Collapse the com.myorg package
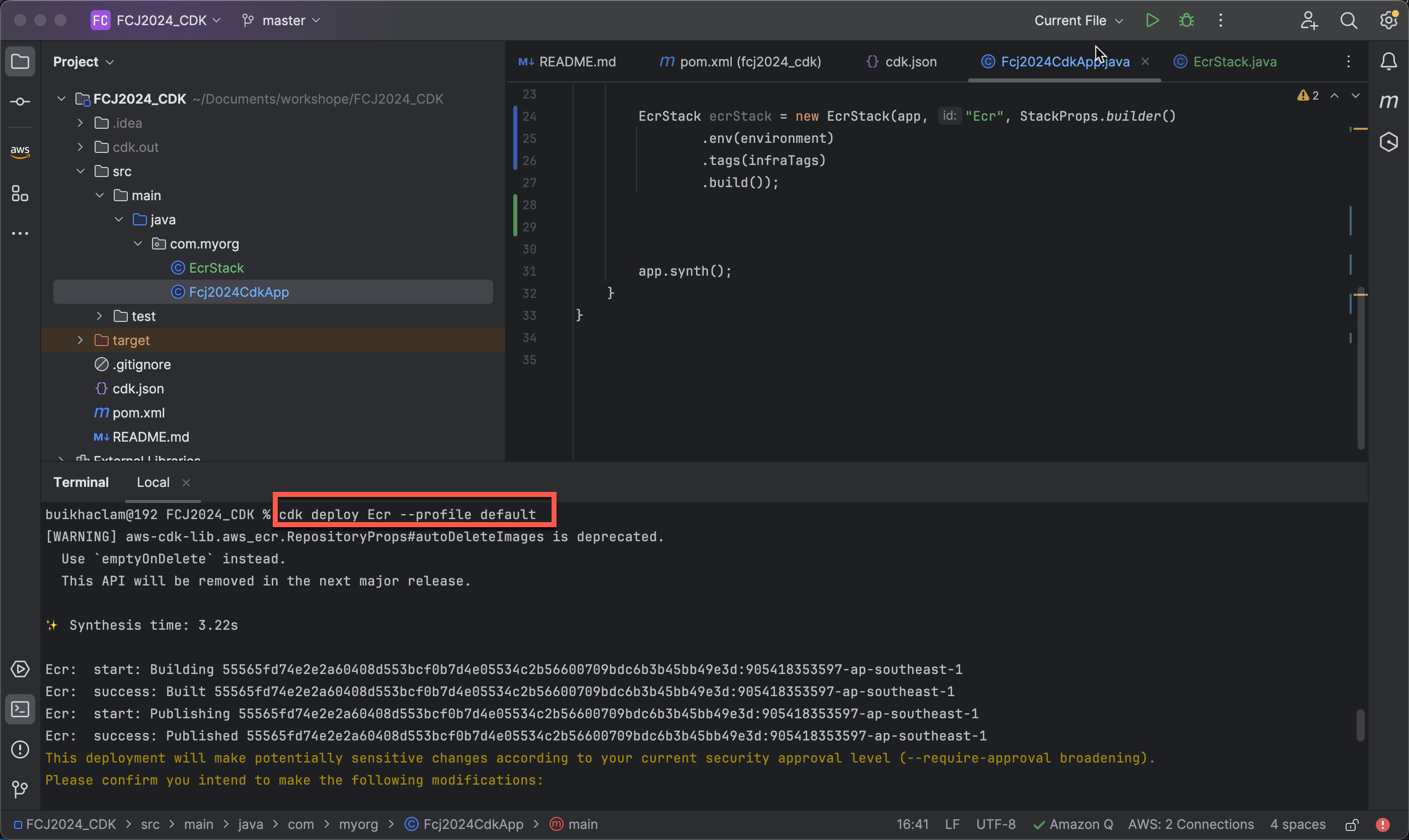The width and height of the screenshot is (1409, 840). pos(137,243)
